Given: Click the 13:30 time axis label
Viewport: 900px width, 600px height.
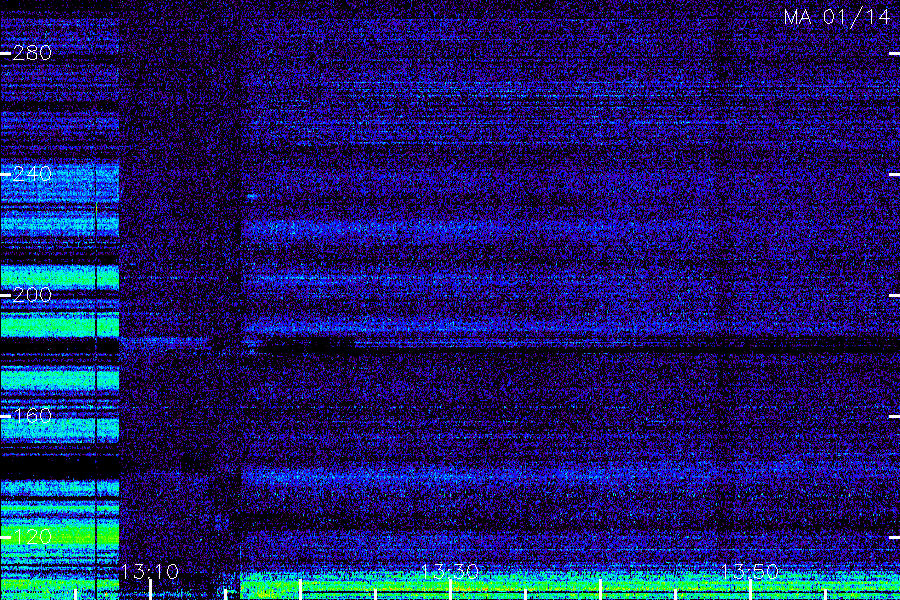Looking at the screenshot, I should point(450,572).
